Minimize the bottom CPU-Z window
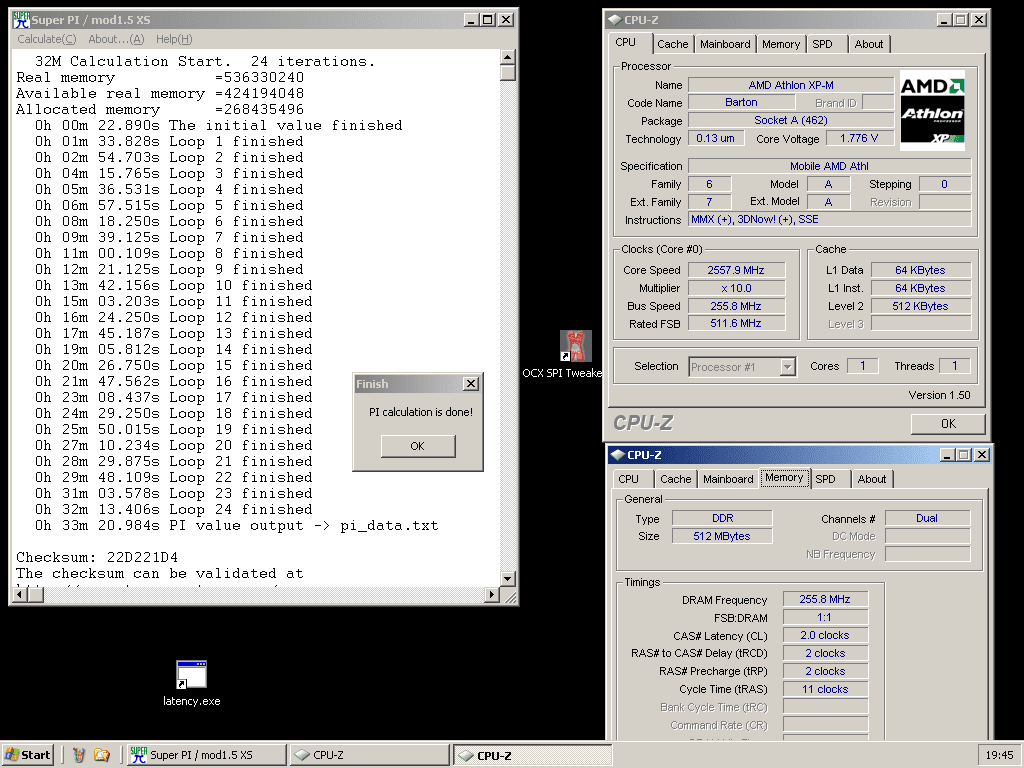The height and width of the screenshot is (768, 1024). 948,455
